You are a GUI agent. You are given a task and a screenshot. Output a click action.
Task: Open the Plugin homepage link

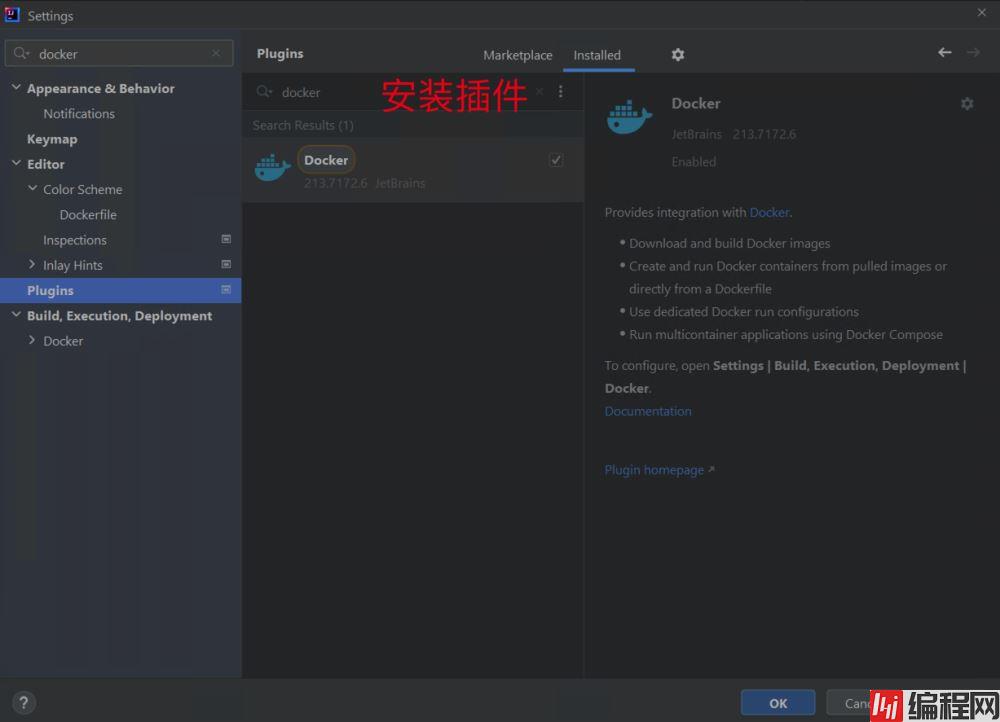pyautogui.click(x=654, y=470)
